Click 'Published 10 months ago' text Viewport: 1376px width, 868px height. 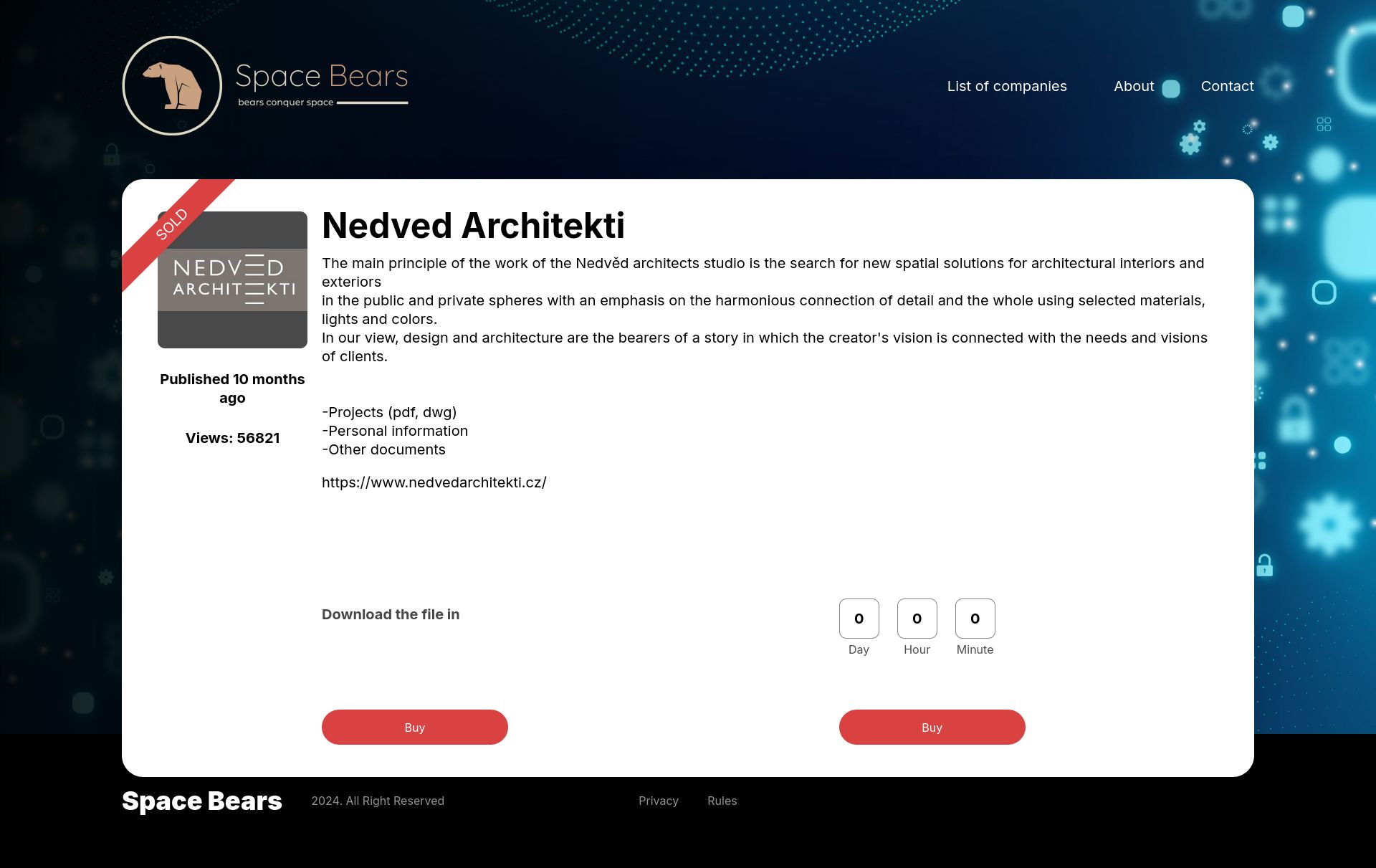(232, 388)
